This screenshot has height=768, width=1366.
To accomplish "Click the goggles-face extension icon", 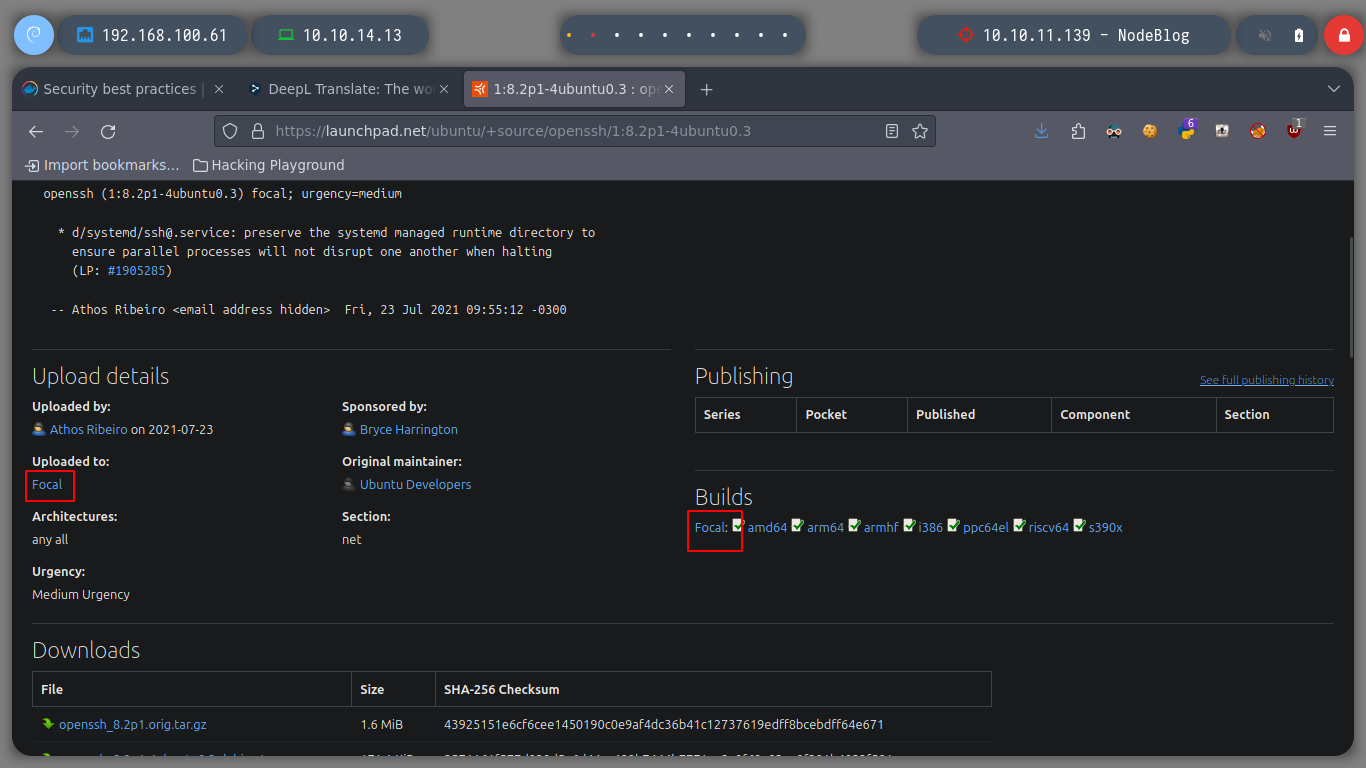I will coord(1114,131).
